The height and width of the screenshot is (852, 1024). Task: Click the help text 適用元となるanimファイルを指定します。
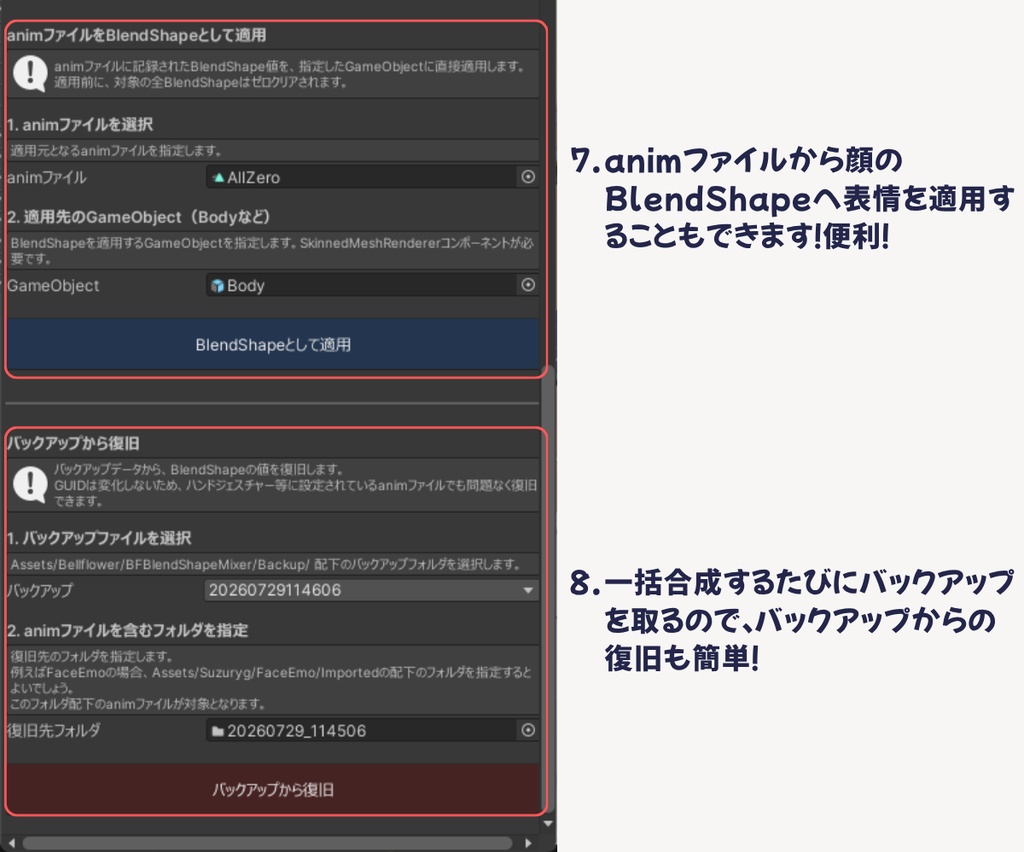point(116,151)
